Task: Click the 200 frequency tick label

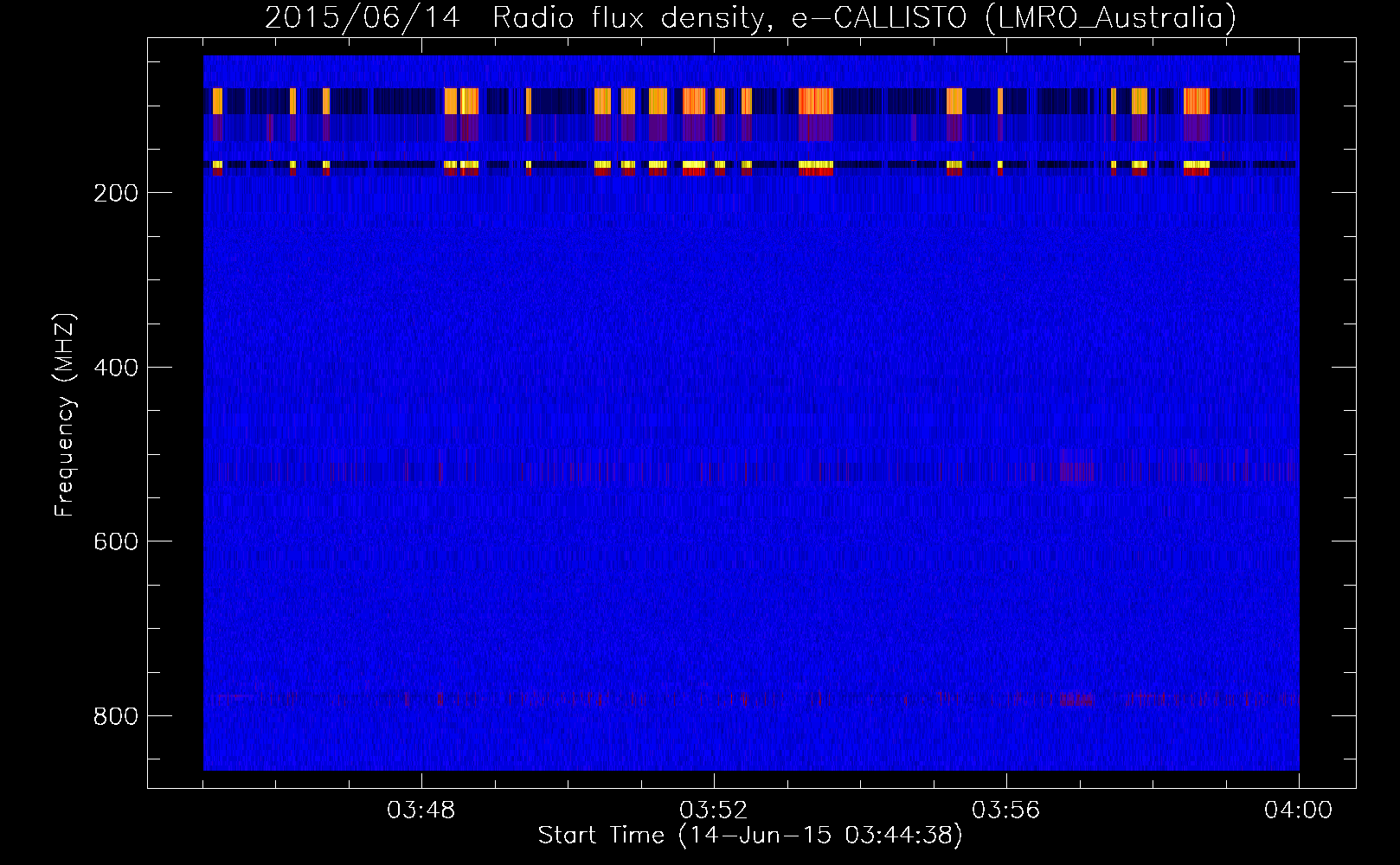Action: coord(116,193)
